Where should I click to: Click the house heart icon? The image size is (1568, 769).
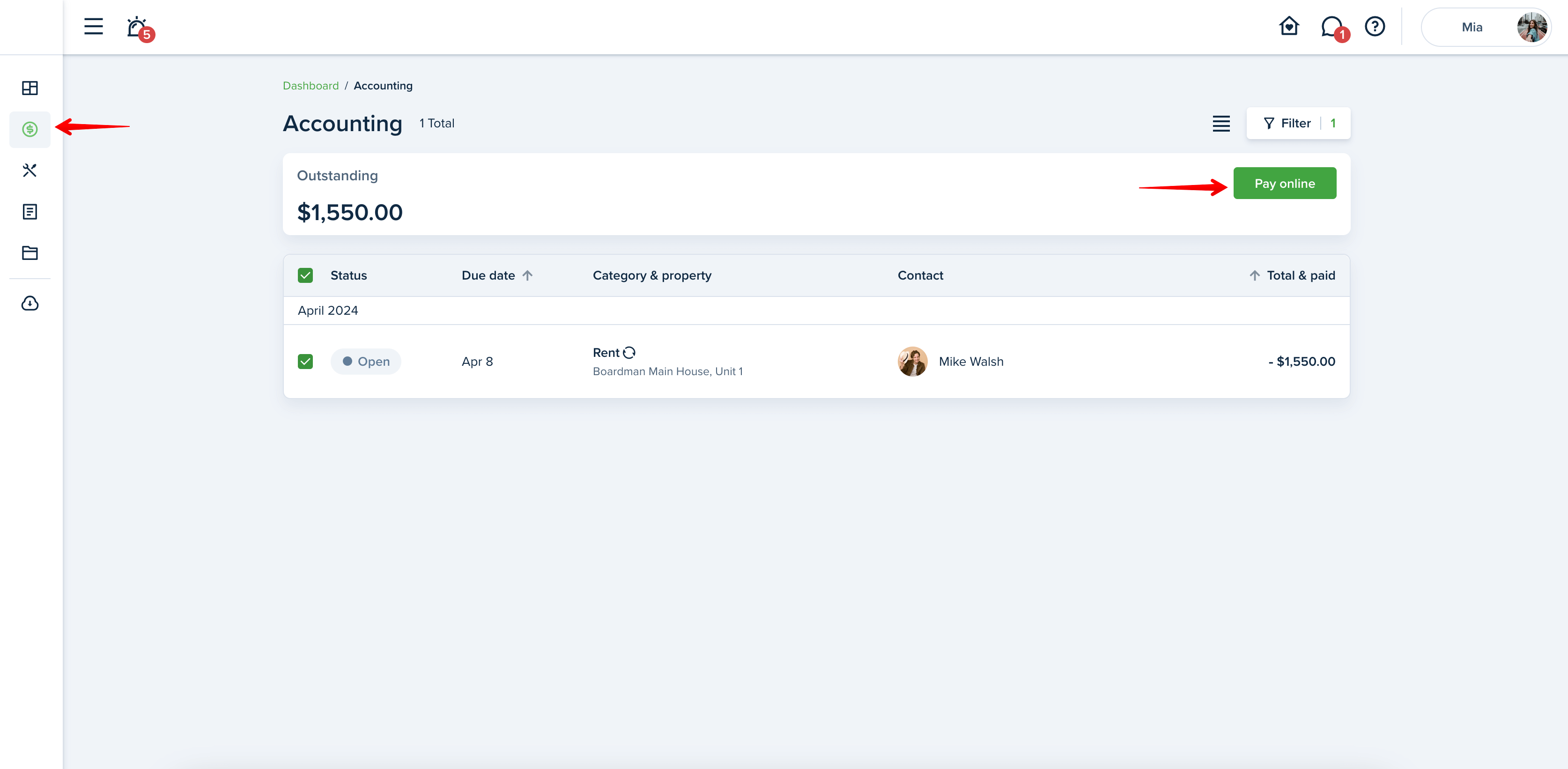[1288, 27]
